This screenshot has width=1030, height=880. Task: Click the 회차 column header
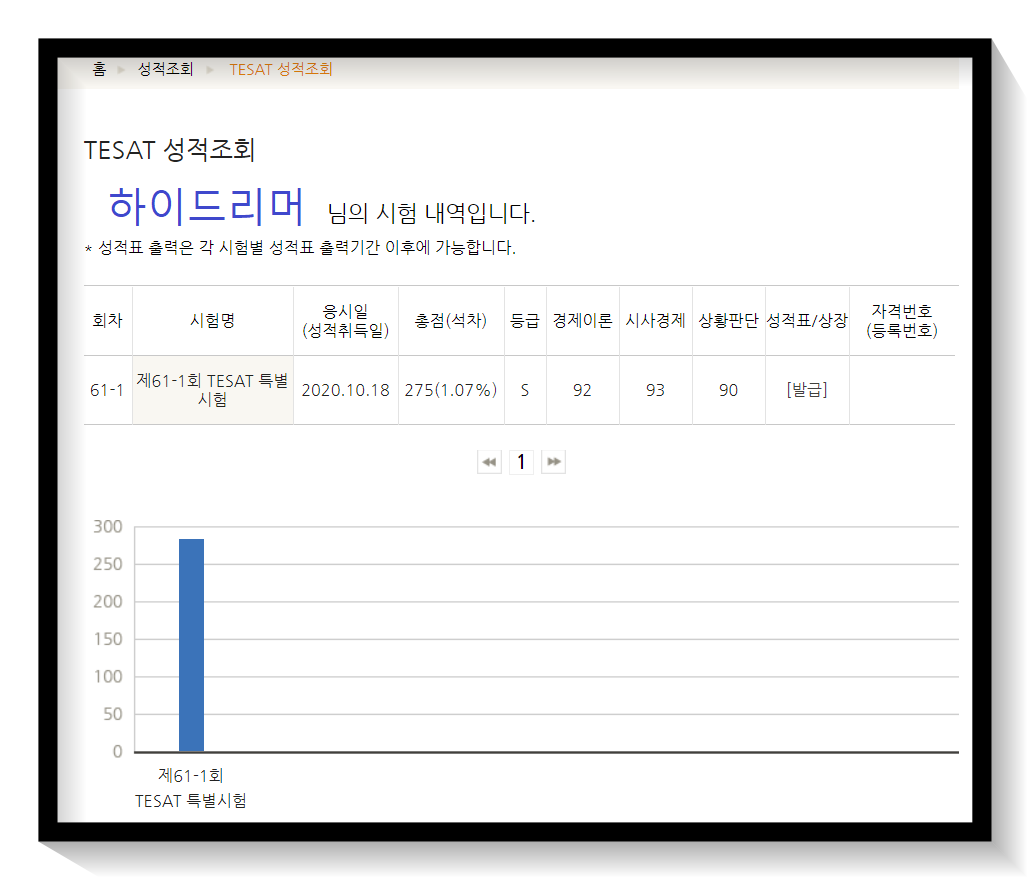pos(108,320)
